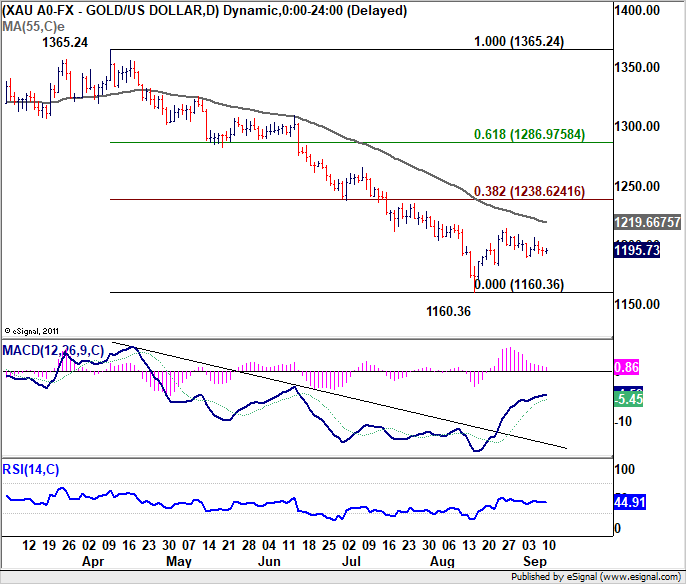Click the -5.45 MACD signal value tag
The width and height of the screenshot is (686, 584).
click(x=628, y=399)
